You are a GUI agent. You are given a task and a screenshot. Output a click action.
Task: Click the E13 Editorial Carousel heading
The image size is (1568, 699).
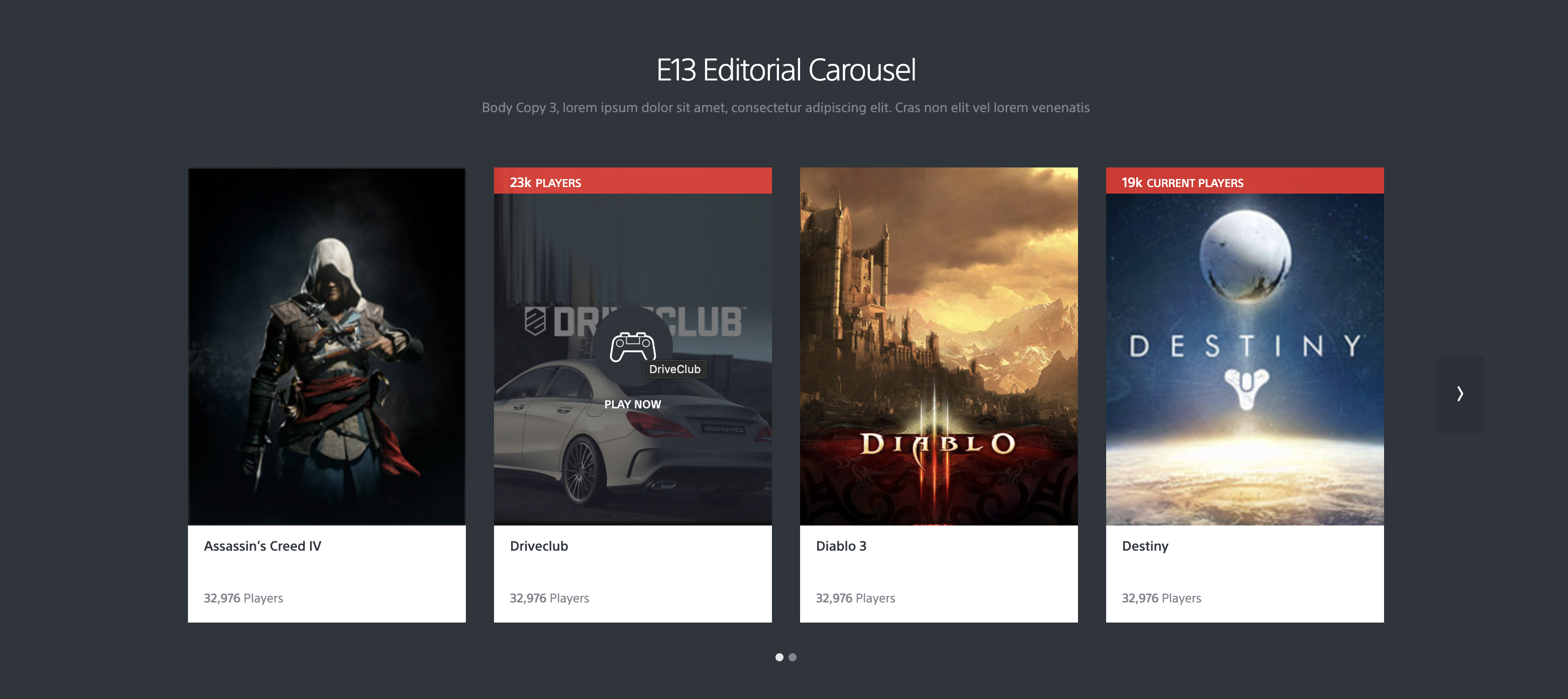785,70
